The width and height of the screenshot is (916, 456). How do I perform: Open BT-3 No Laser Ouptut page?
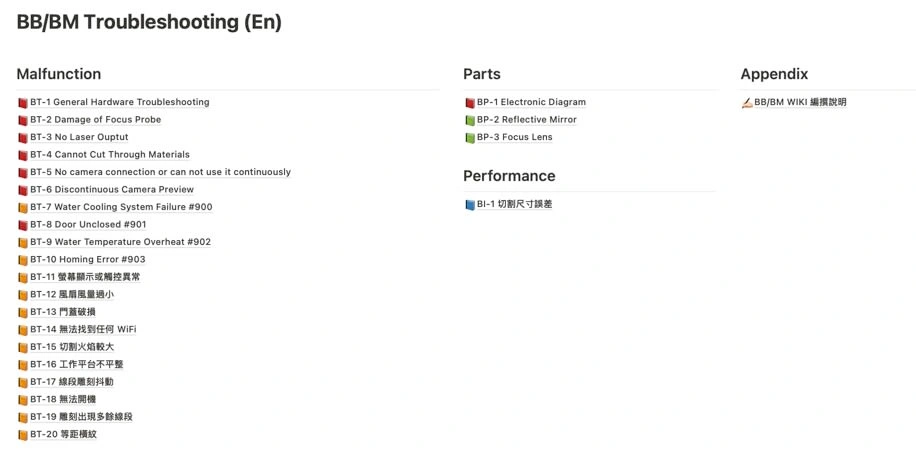pos(79,137)
